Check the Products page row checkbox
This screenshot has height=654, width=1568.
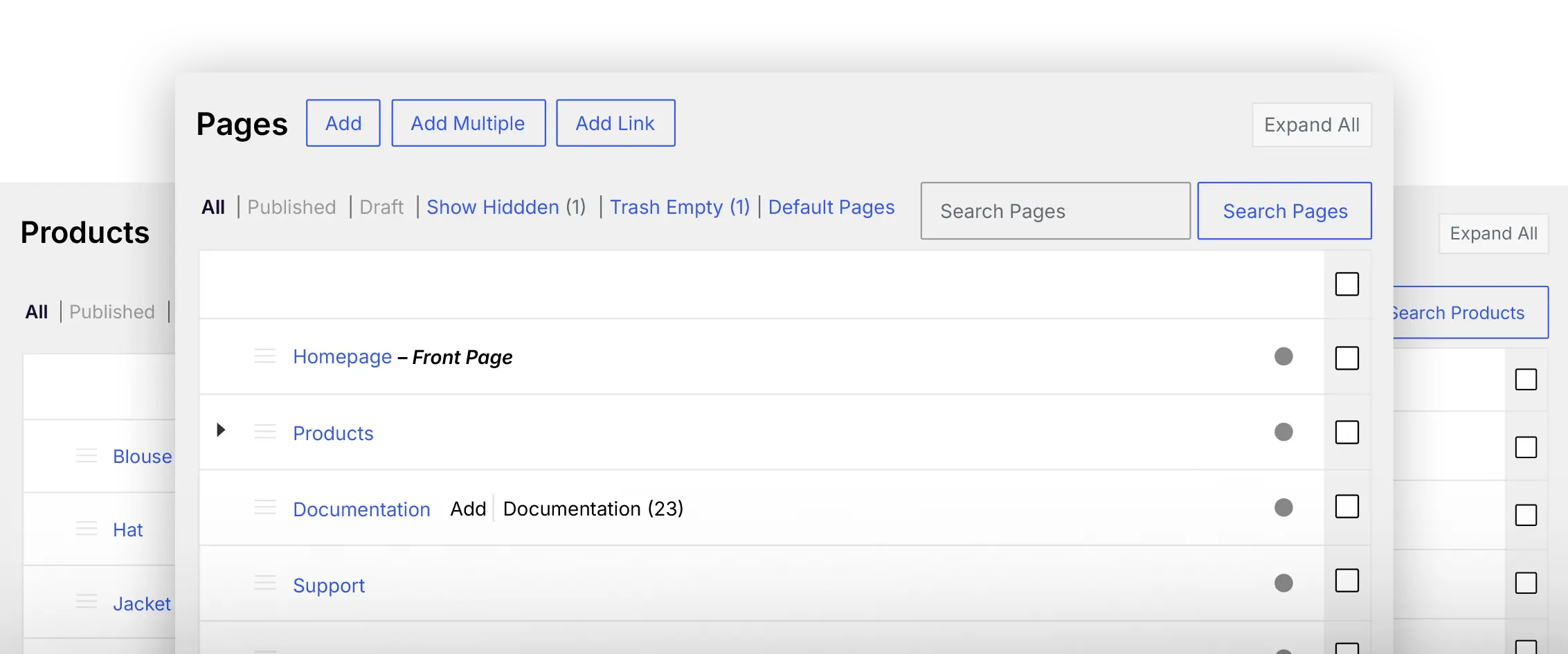[1347, 432]
